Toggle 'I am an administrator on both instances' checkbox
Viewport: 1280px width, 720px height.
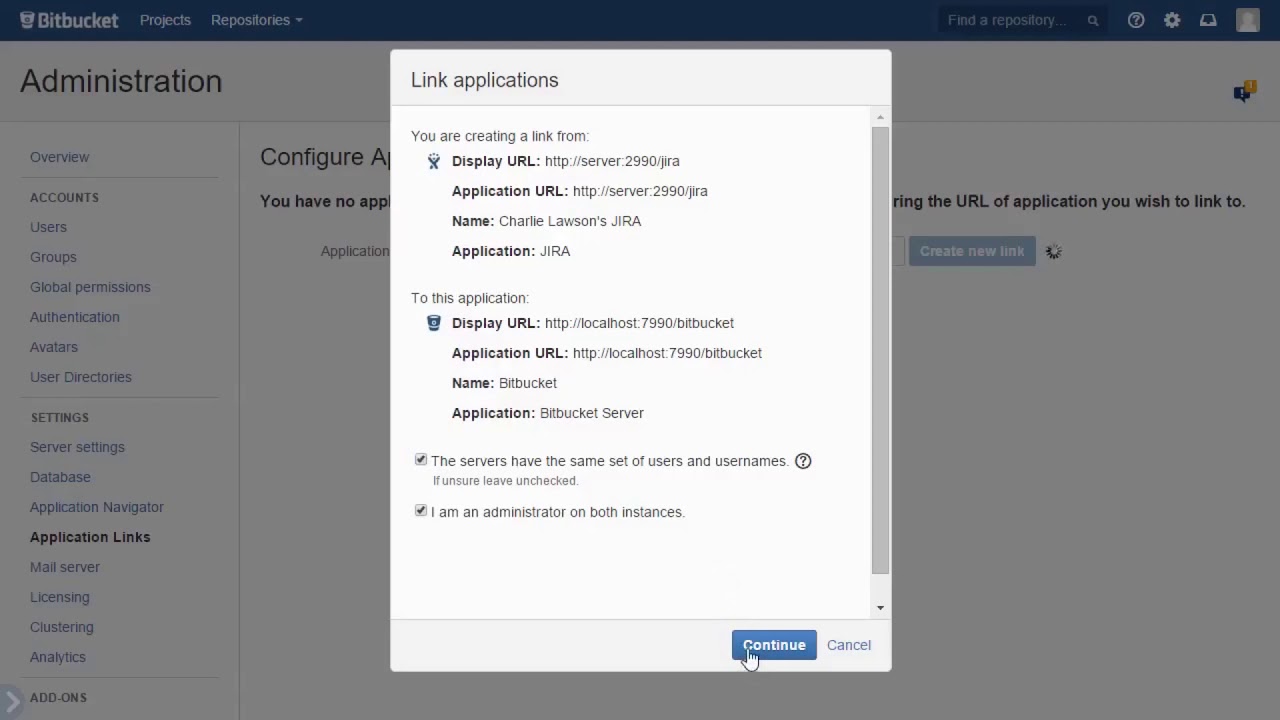tap(421, 511)
